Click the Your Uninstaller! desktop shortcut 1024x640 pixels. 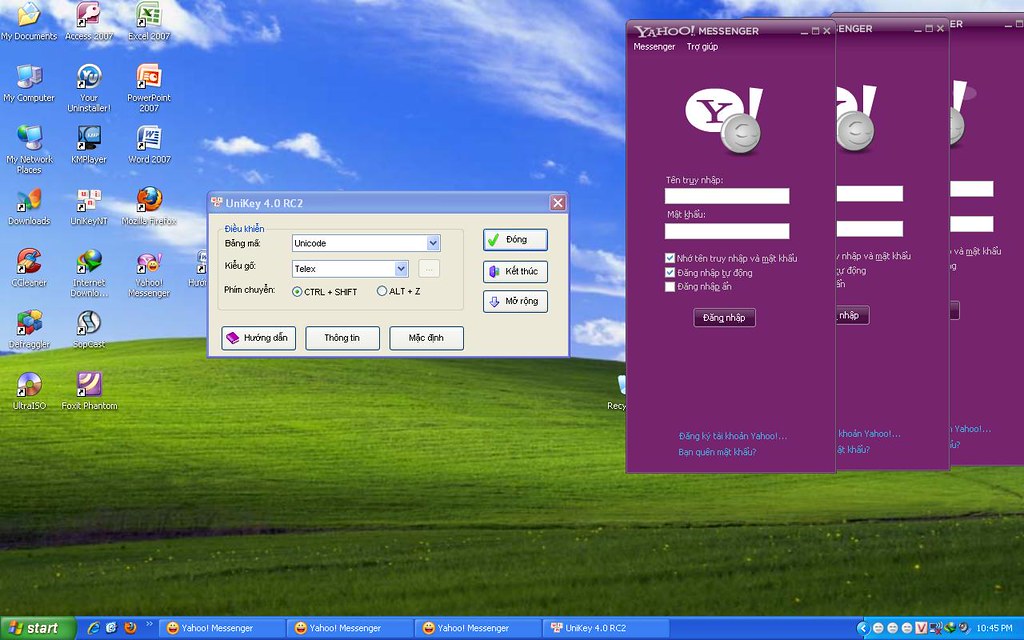(x=89, y=88)
